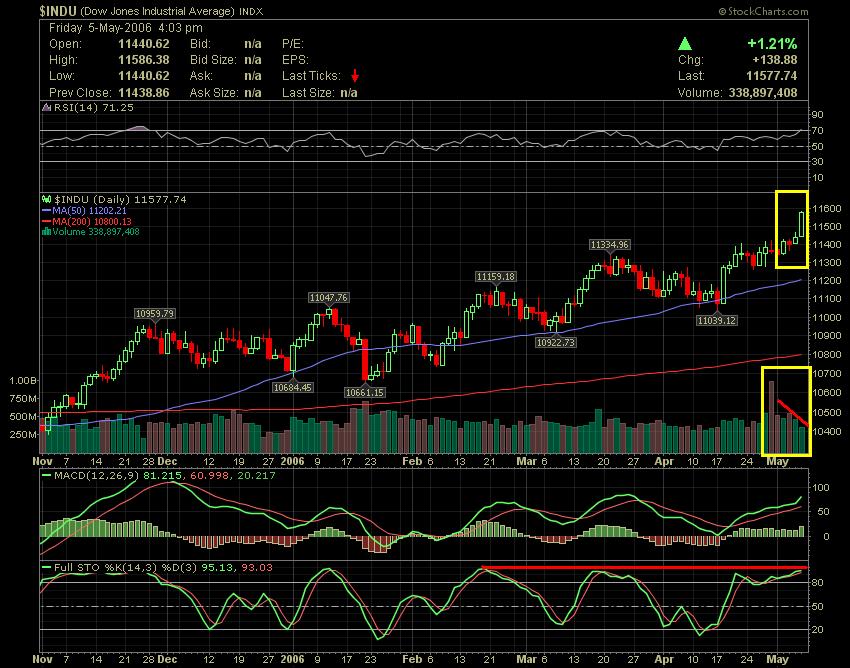Click the 11600 price axis label

click(x=826, y=209)
